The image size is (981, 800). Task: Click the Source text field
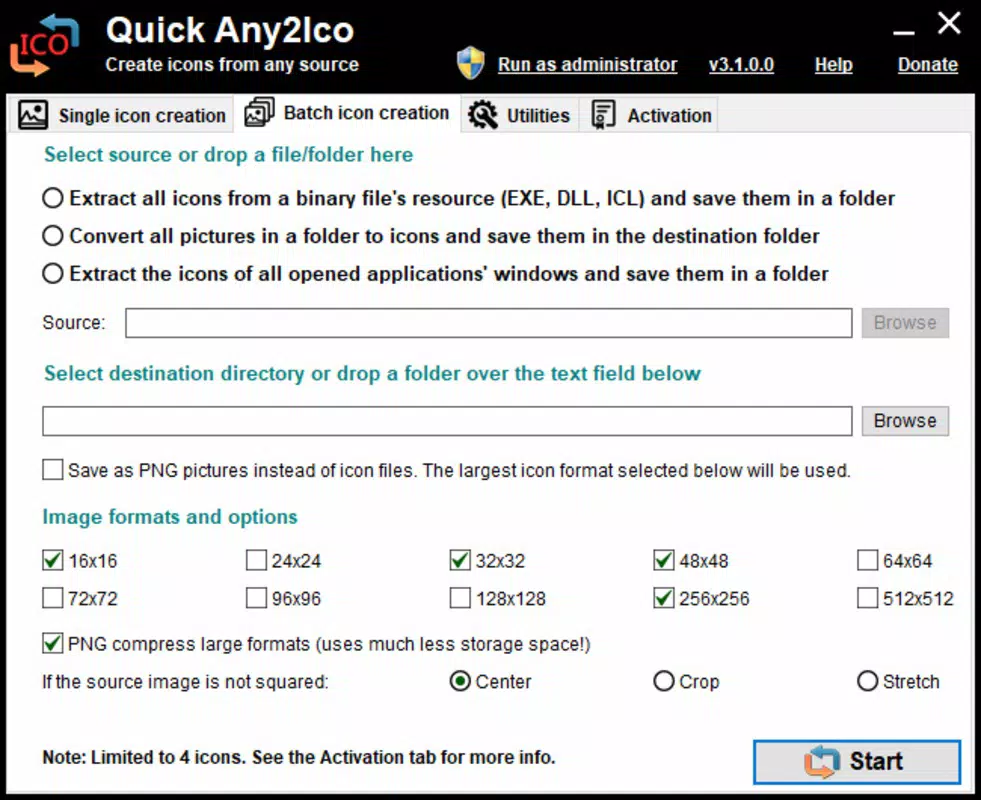click(x=489, y=323)
